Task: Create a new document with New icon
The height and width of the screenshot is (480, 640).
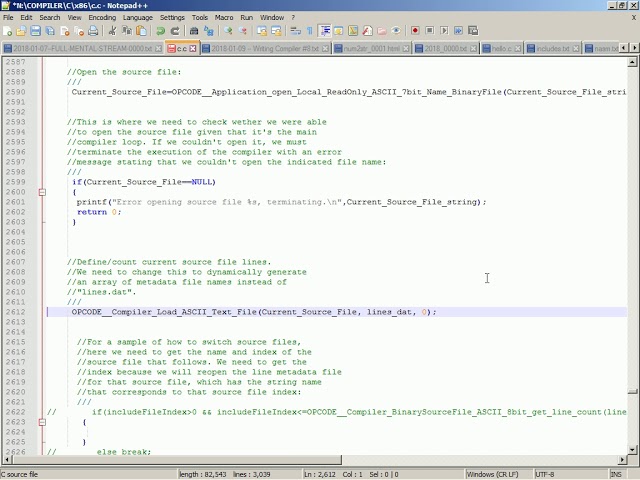Action: [7, 31]
